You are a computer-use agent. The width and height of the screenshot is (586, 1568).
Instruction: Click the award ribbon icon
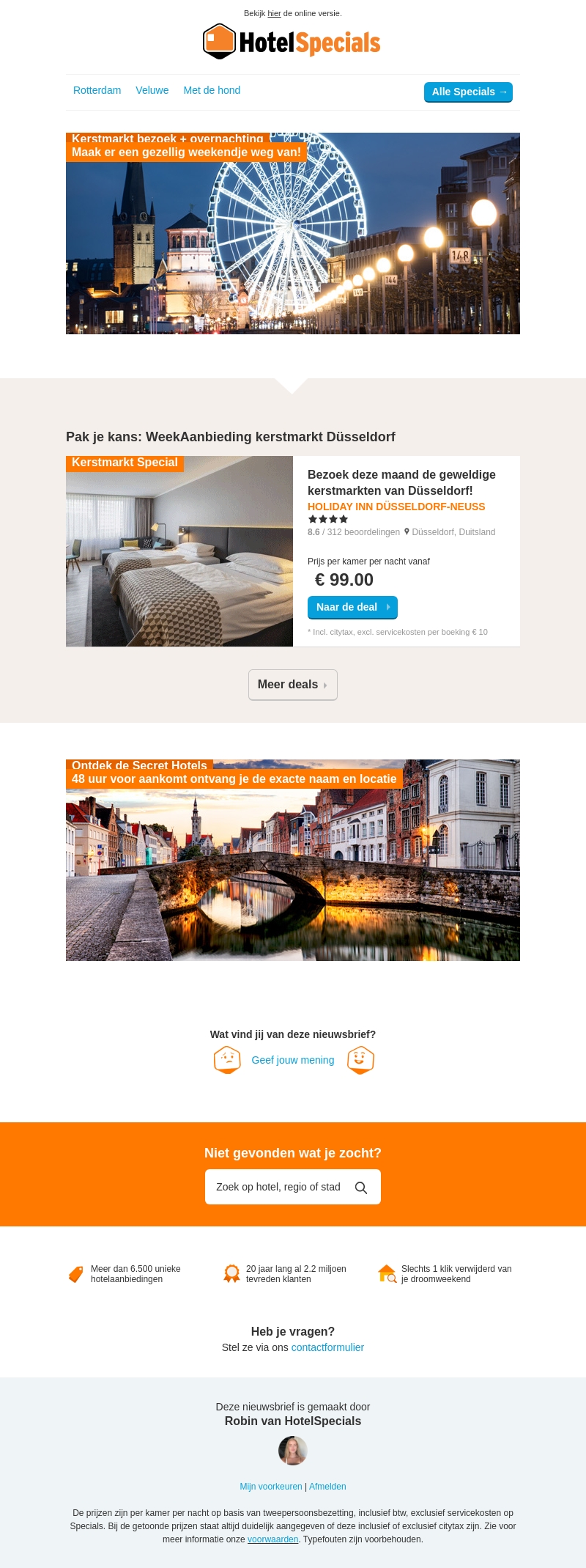pos(231,1274)
